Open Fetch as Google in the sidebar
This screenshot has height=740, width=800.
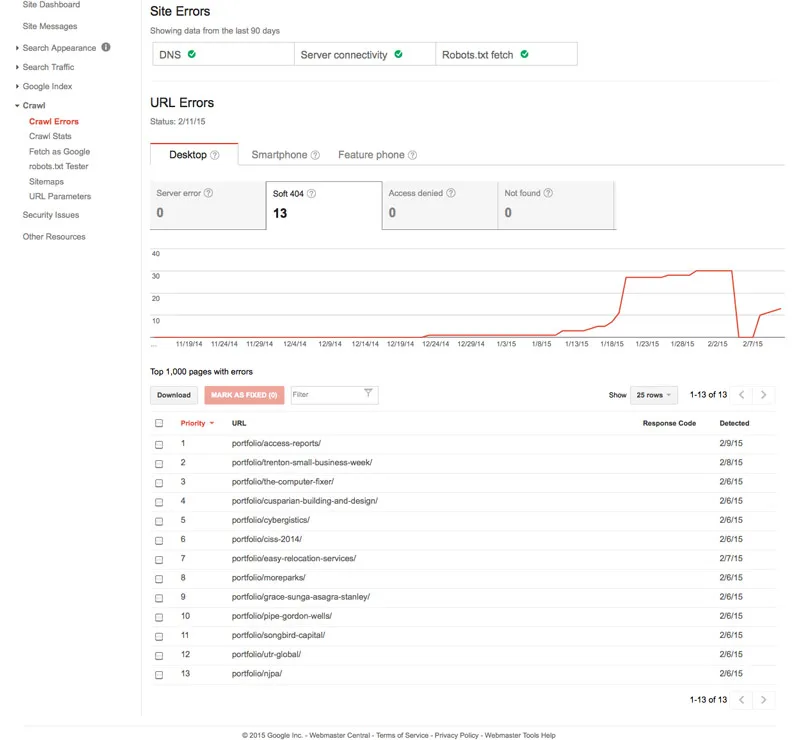coord(59,152)
